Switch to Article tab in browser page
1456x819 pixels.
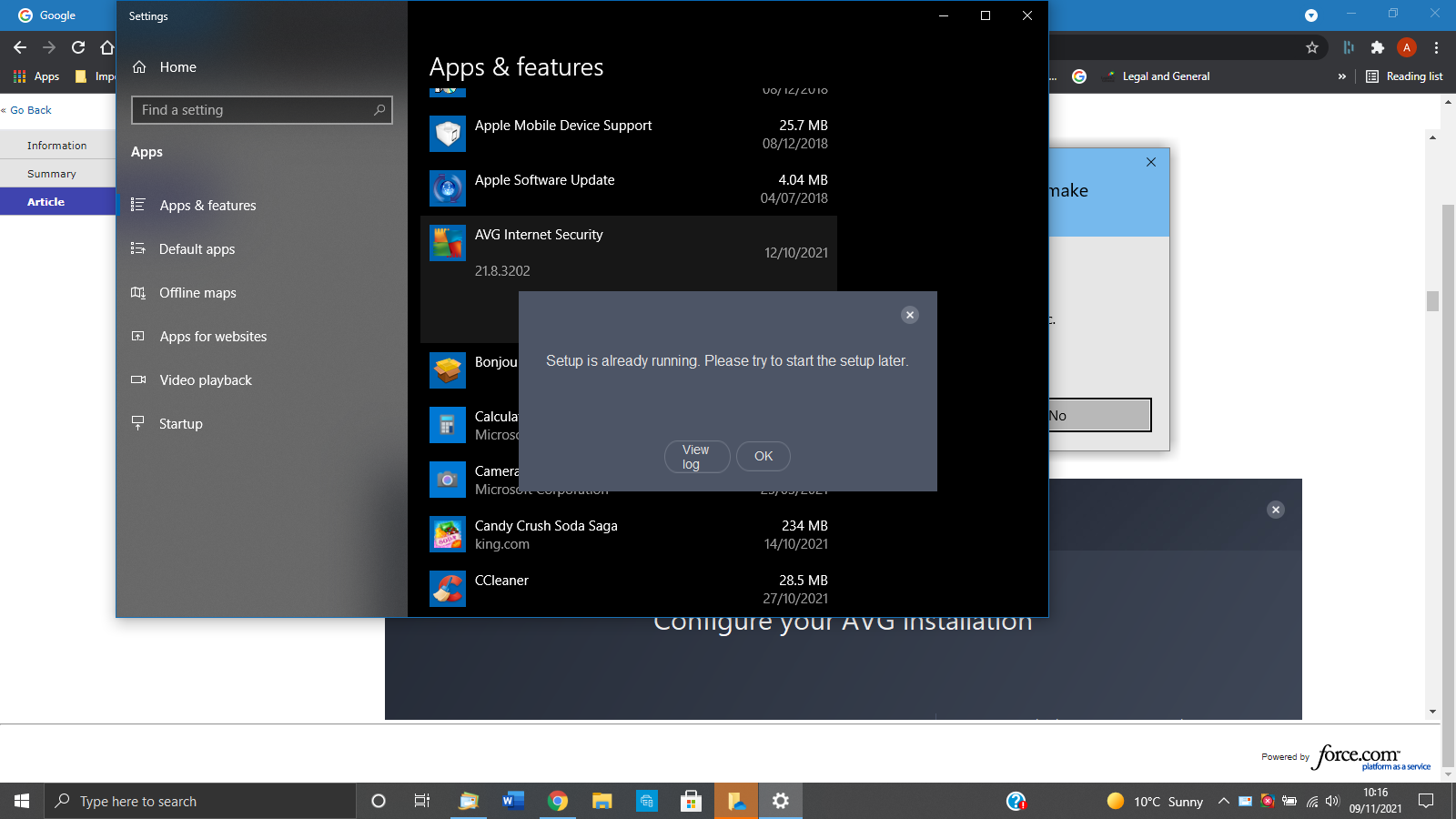(x=57, y=202)
